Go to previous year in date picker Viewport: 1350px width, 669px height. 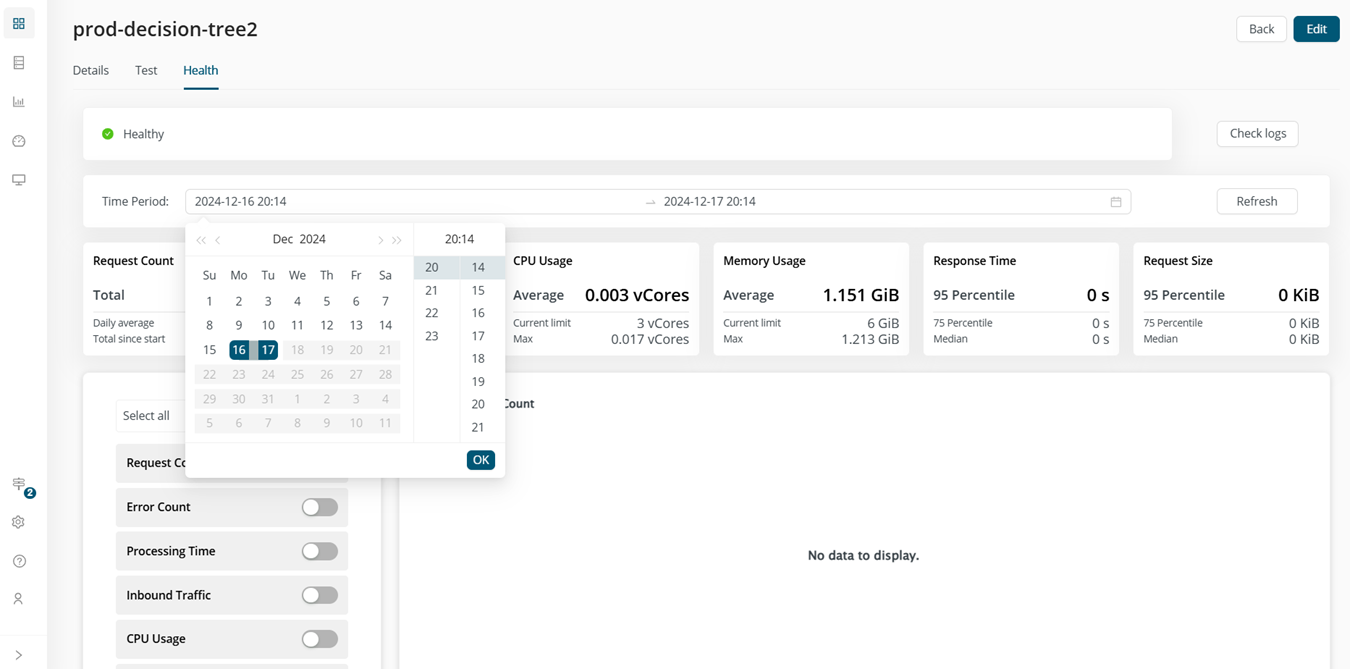pos(201,240)
